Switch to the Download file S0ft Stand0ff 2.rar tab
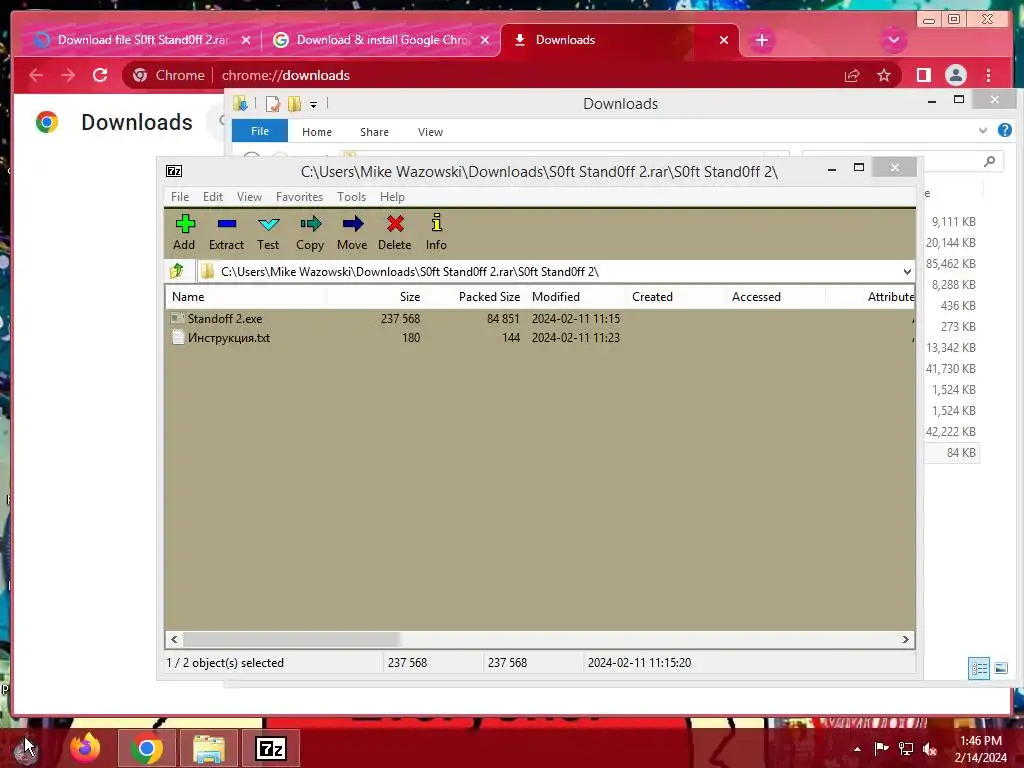The image size is (1024, 768). coord(142,40)
